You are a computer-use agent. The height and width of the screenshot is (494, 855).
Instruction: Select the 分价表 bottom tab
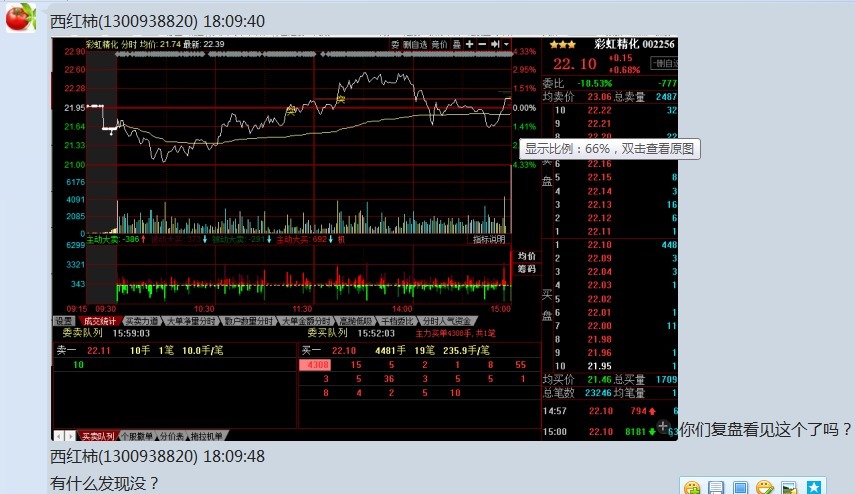(x=171, y=436)
